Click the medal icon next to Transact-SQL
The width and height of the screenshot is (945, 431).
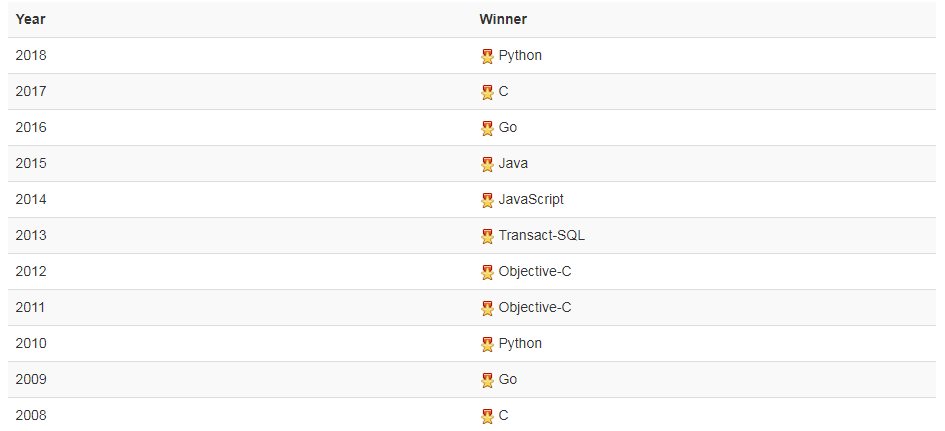pyautogui.click(x=487, y=236)
